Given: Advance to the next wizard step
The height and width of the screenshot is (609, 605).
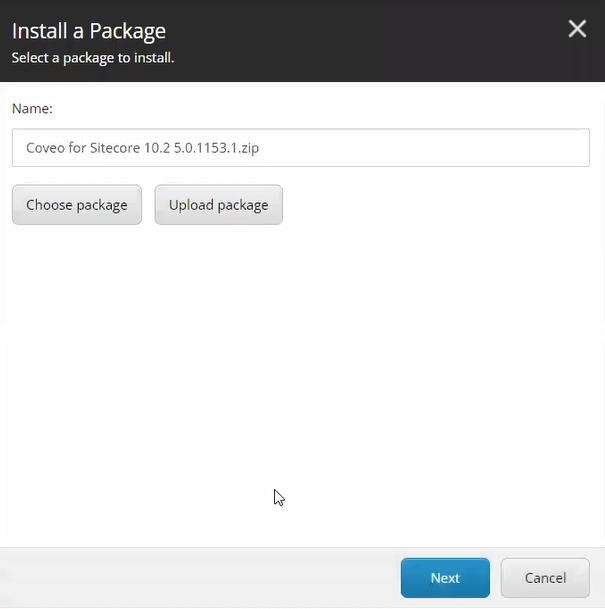Looking at the screenshot, I should (445, 578).
